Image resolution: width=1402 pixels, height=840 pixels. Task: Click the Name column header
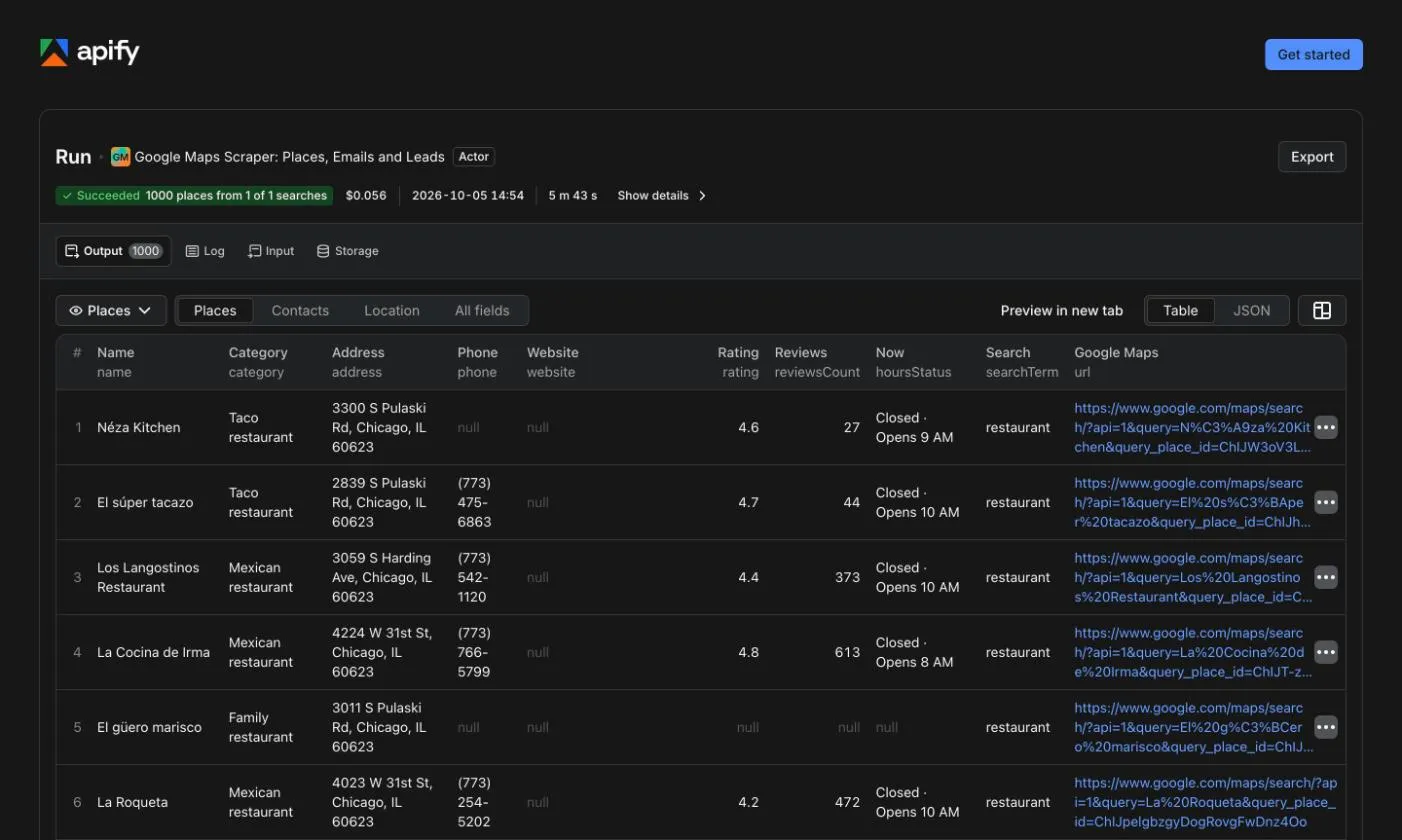(115, 362)
